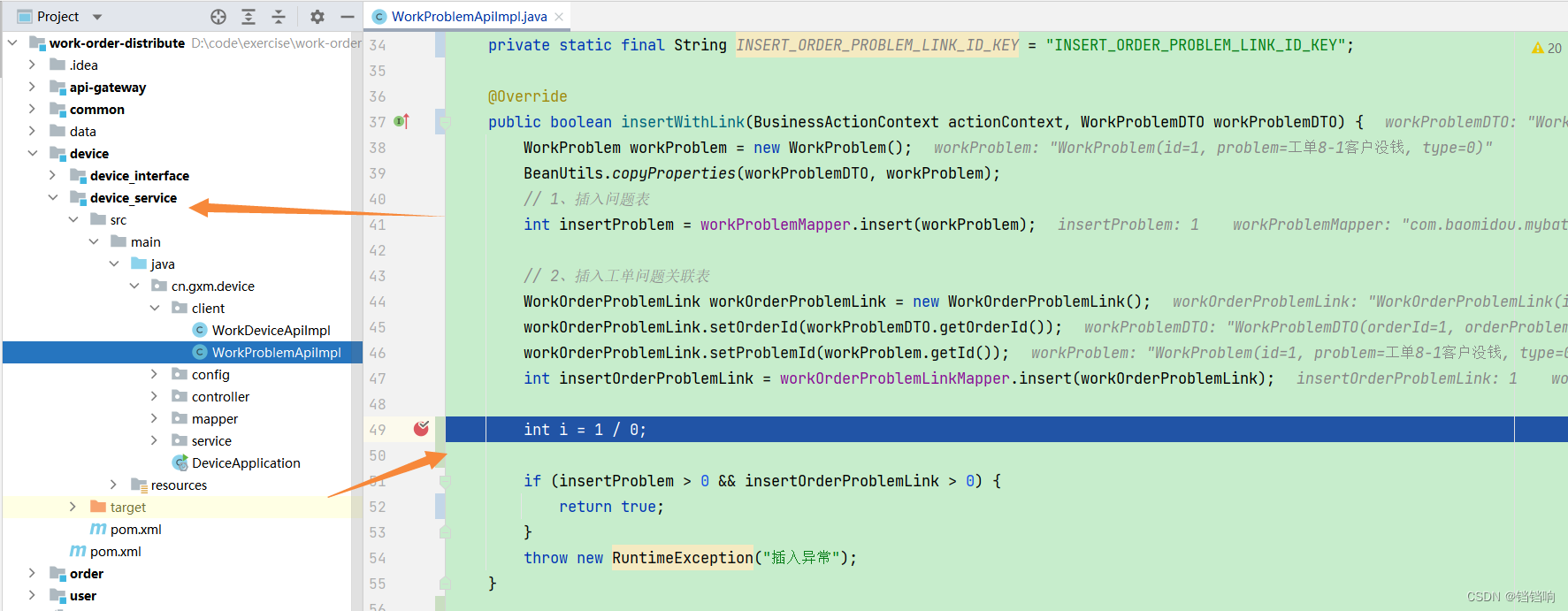Expand the config package

tap(154, 374)
